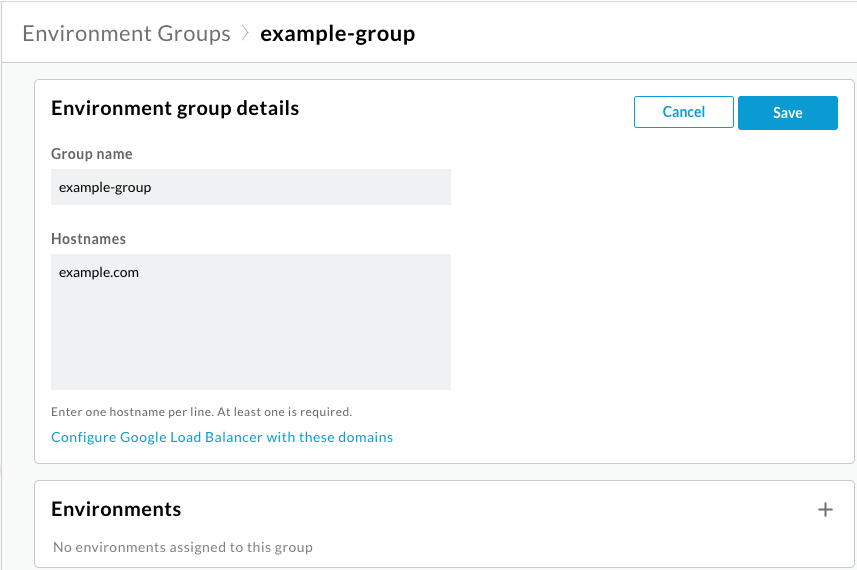This screenshot has width=857, height=570.
Task: Click the plus icon to add an environment
Action: (825, 510)
